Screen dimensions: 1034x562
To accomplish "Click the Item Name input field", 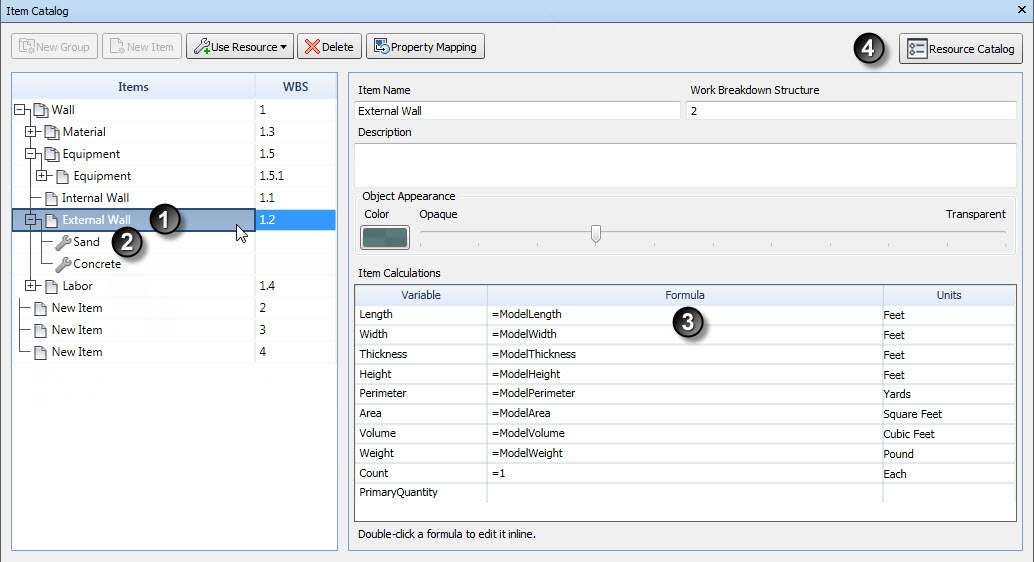I will (517, 111).
